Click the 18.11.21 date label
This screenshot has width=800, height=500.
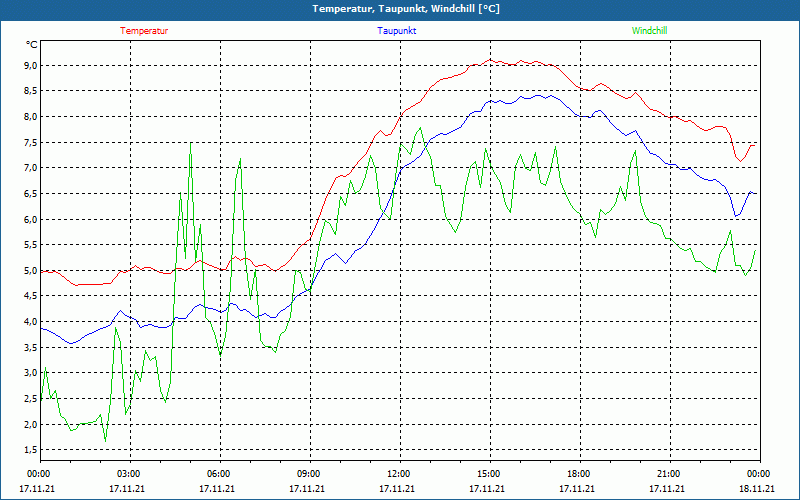pos(757,488)
